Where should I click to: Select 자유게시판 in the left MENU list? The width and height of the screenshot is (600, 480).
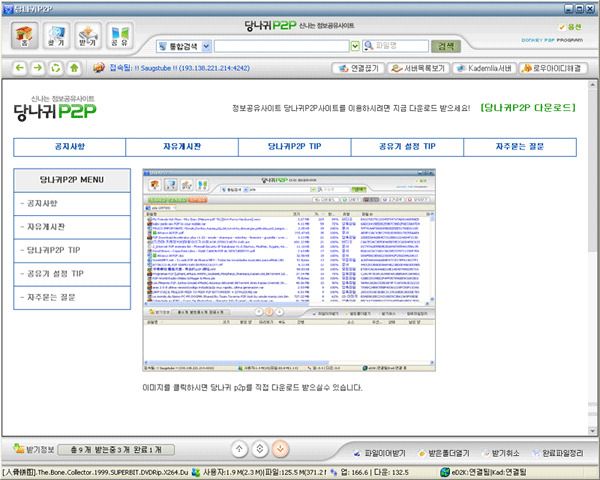pyautogui.click(x=72, y=227)
